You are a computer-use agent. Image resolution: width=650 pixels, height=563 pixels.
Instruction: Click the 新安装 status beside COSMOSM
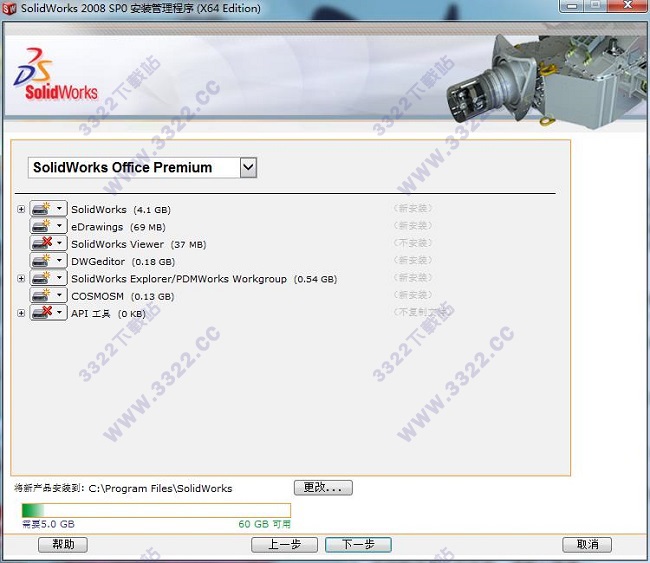click(x=413, y=295)
